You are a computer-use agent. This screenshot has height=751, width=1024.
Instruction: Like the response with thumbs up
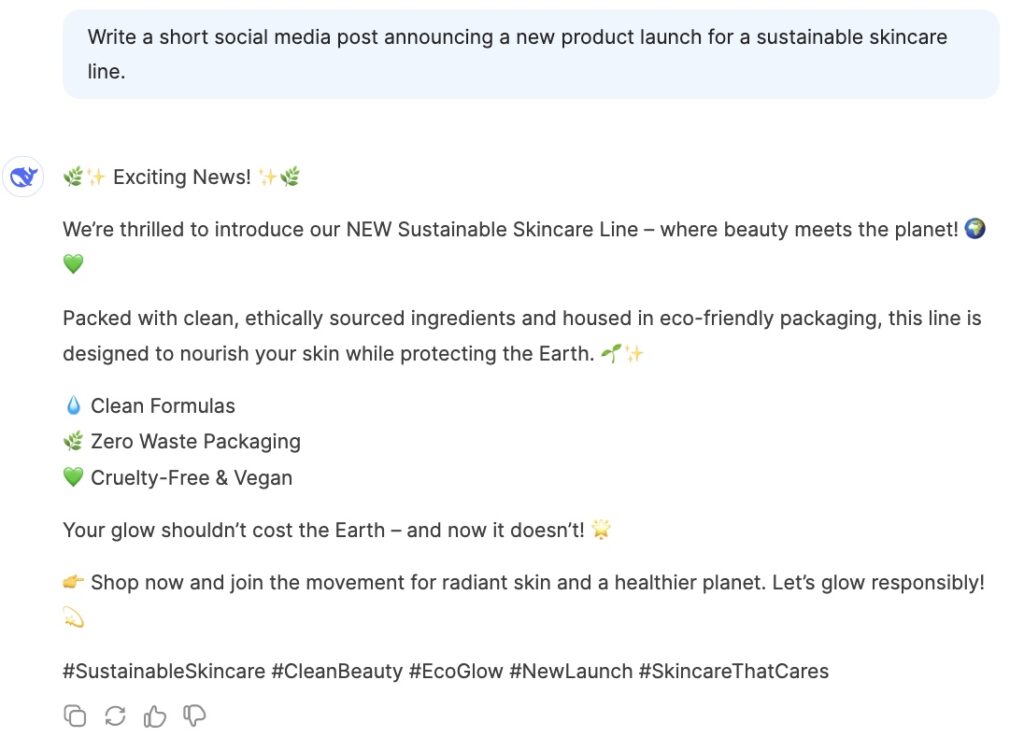point(154,715)
